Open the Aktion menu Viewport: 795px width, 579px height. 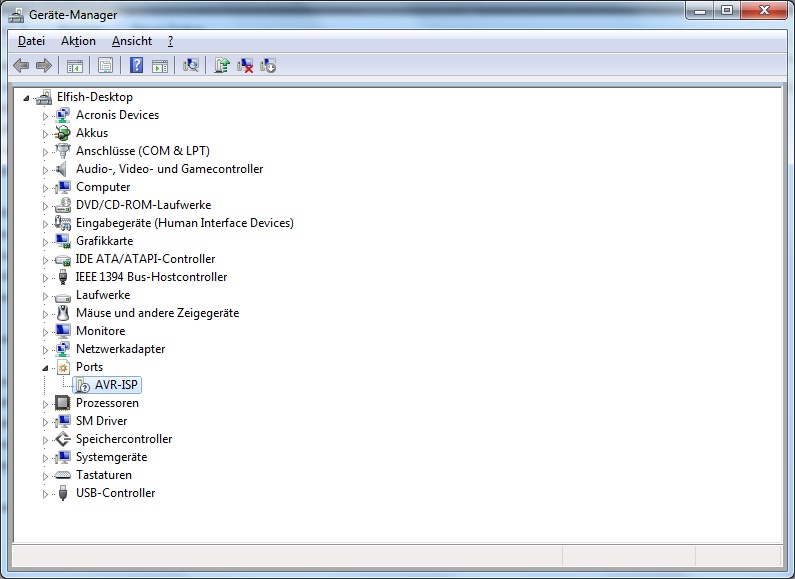pos(78,41)
